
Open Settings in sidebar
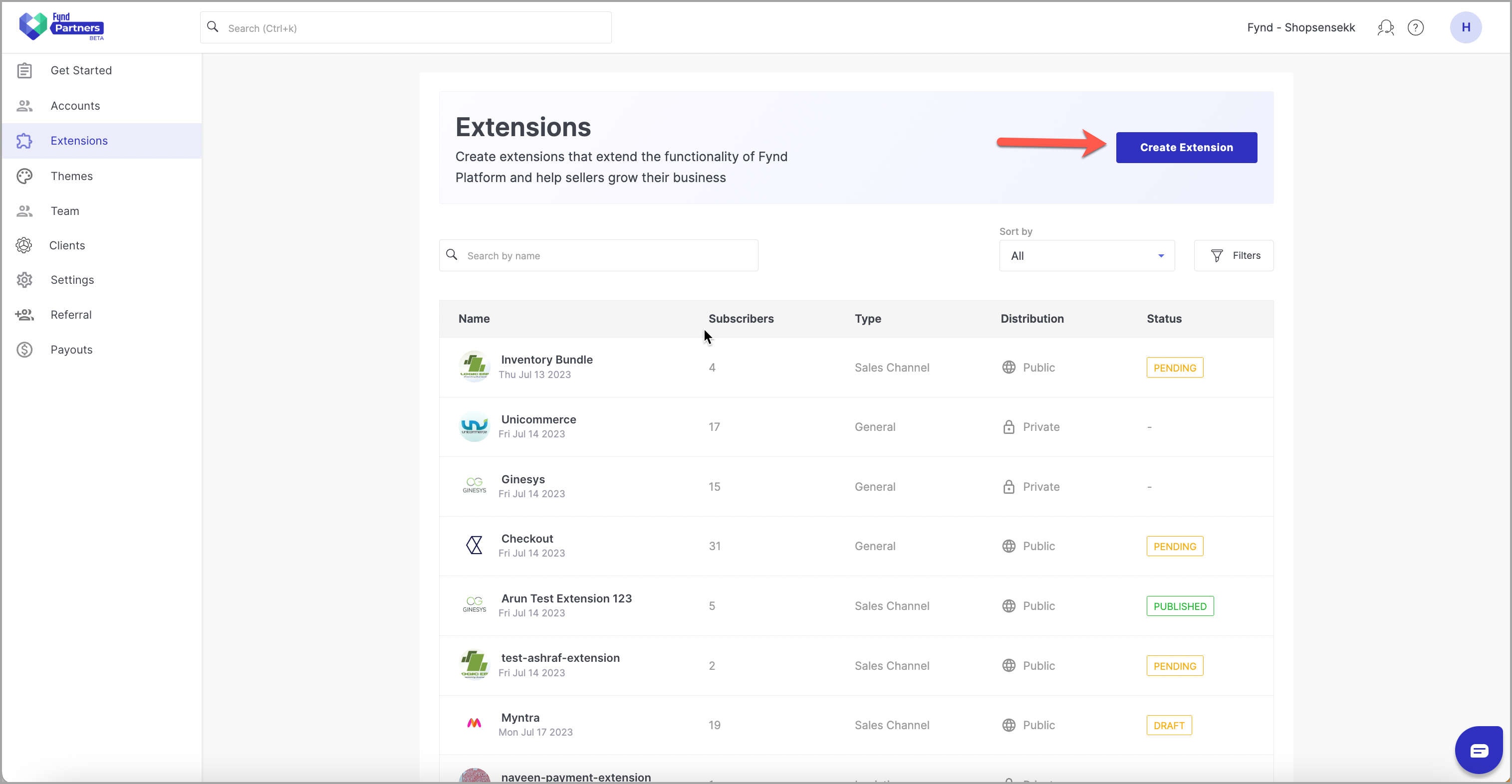(102, 280)
